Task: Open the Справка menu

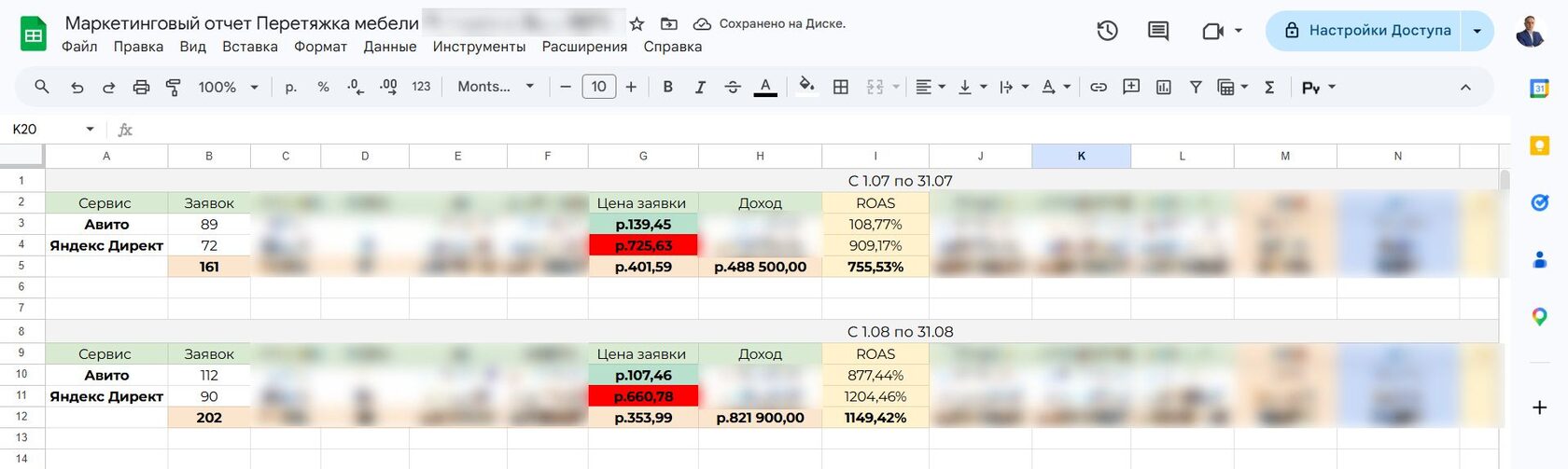Action: click(672, 47)
